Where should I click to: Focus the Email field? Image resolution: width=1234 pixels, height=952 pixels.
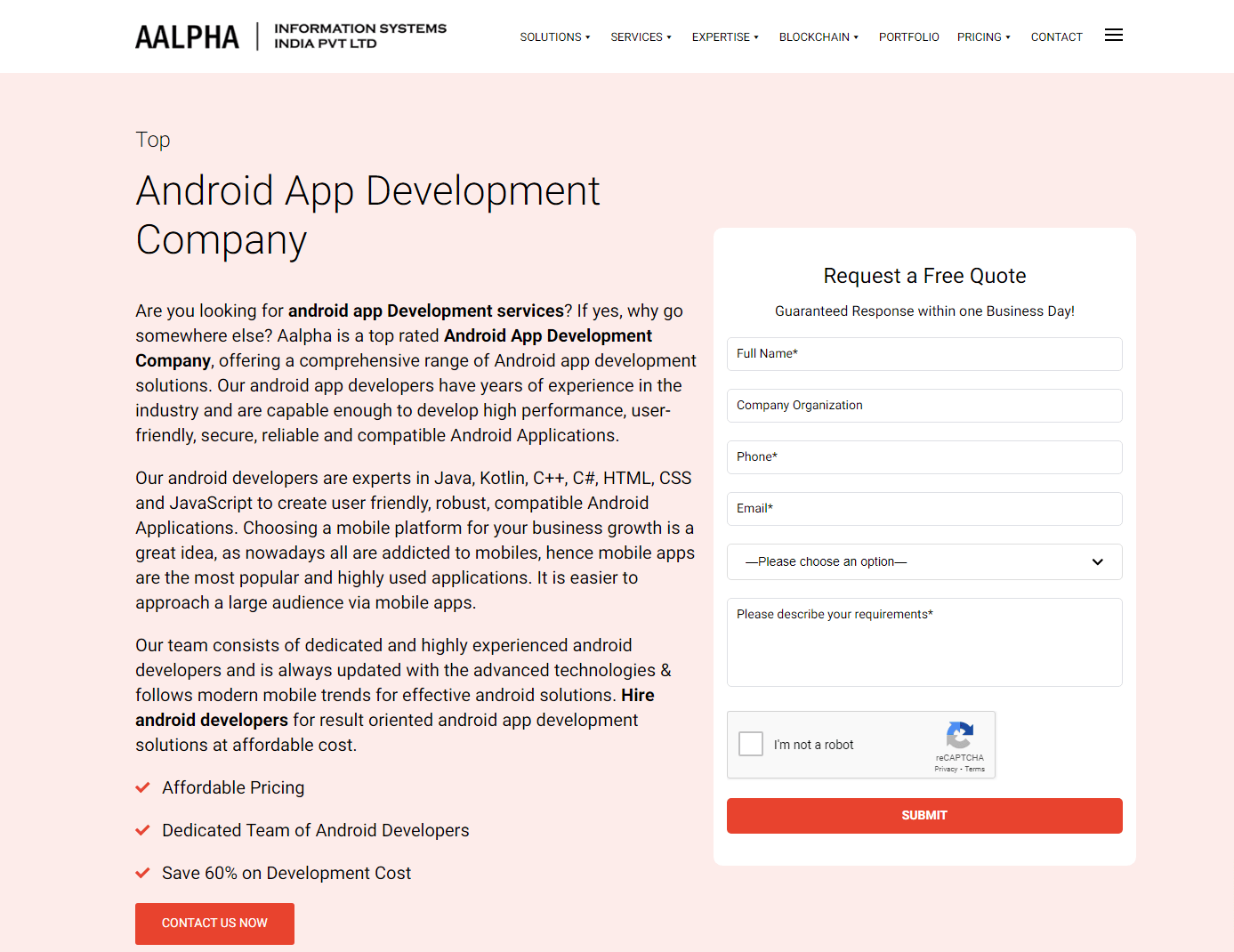click(x=924, y=509)
